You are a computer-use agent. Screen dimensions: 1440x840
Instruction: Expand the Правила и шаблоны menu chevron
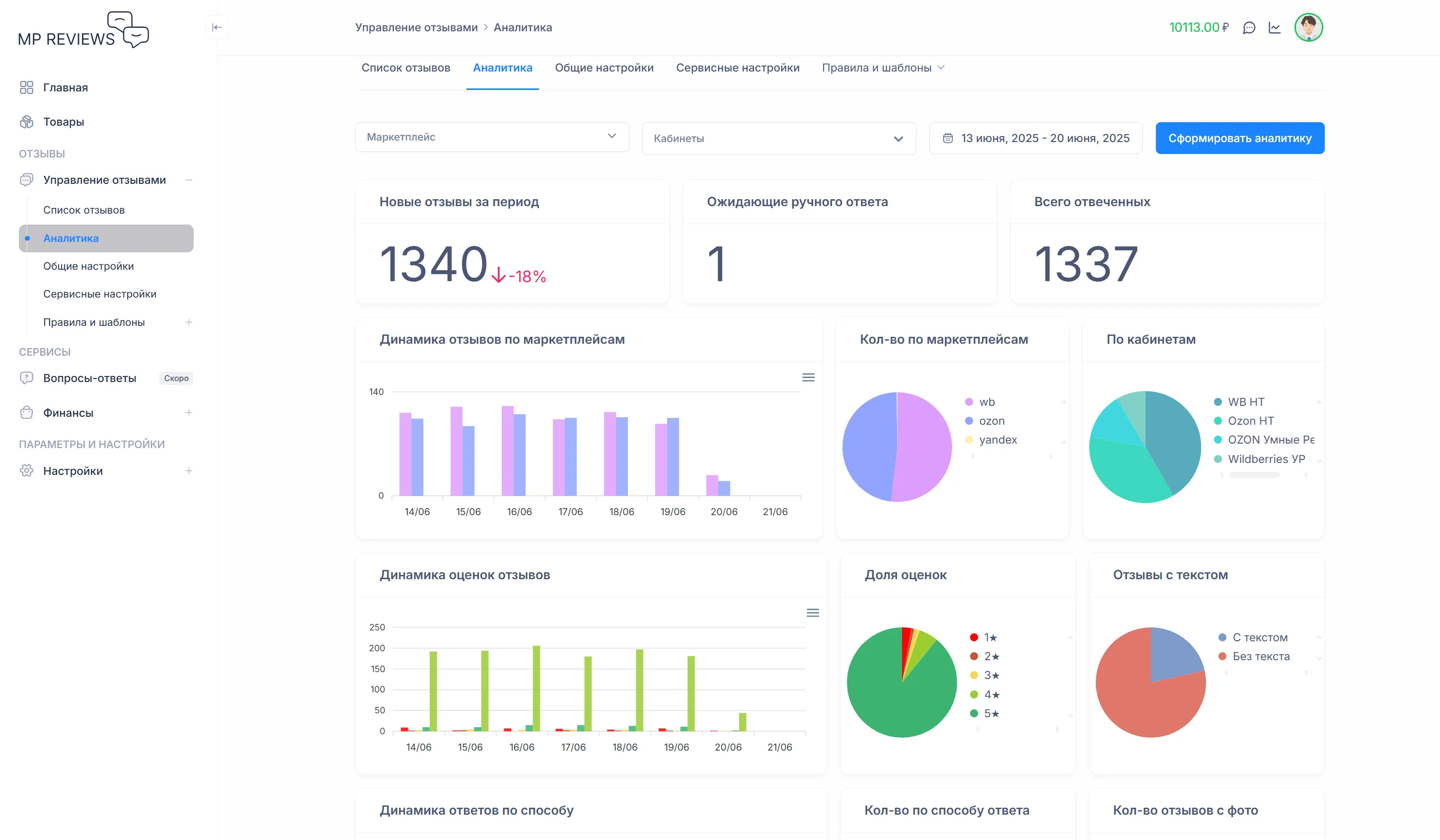coord(942,68)
